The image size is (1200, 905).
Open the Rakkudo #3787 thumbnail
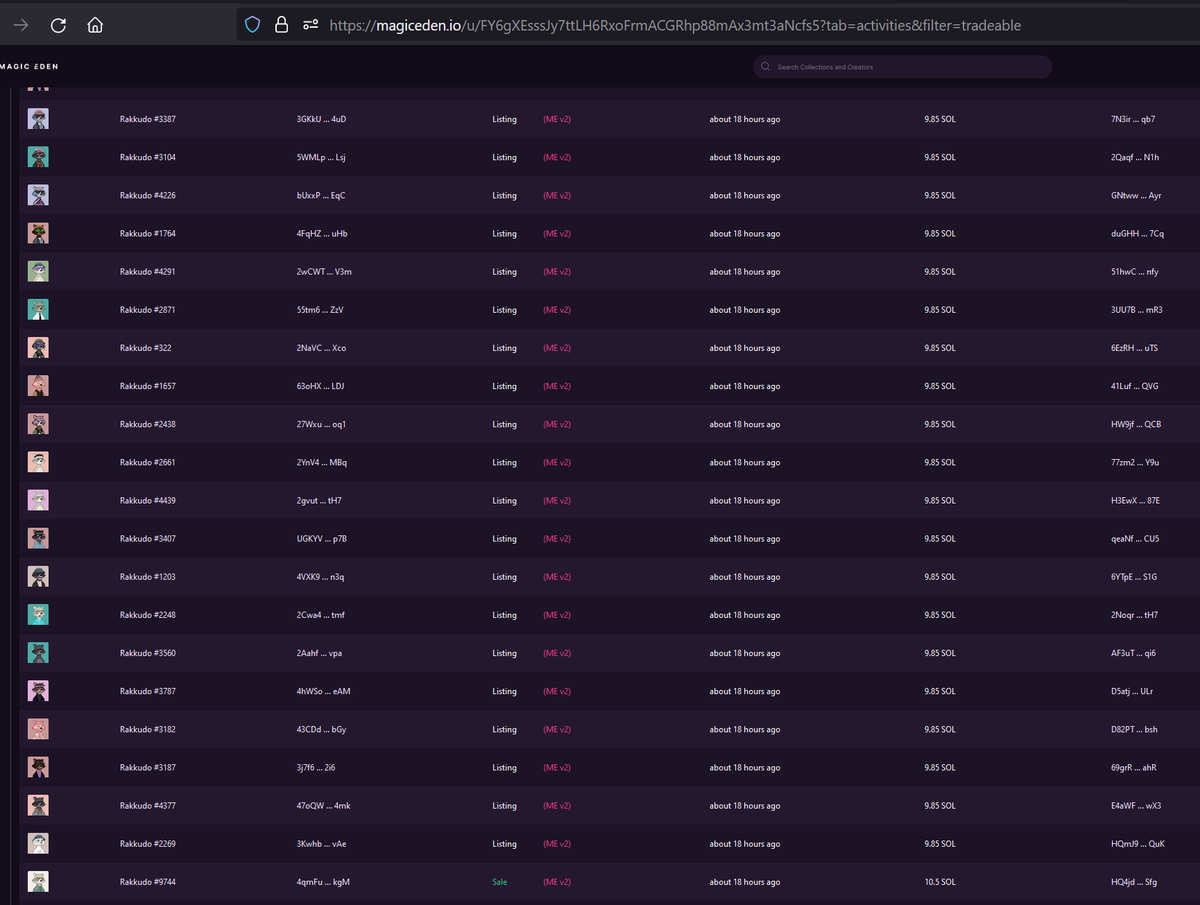pos(38,691)
